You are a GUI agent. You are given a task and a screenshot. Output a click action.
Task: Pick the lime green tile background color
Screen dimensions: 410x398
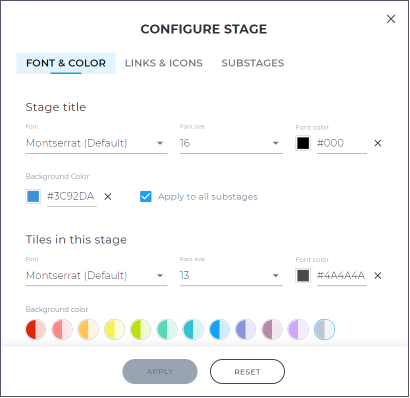(x=140, y=329)
